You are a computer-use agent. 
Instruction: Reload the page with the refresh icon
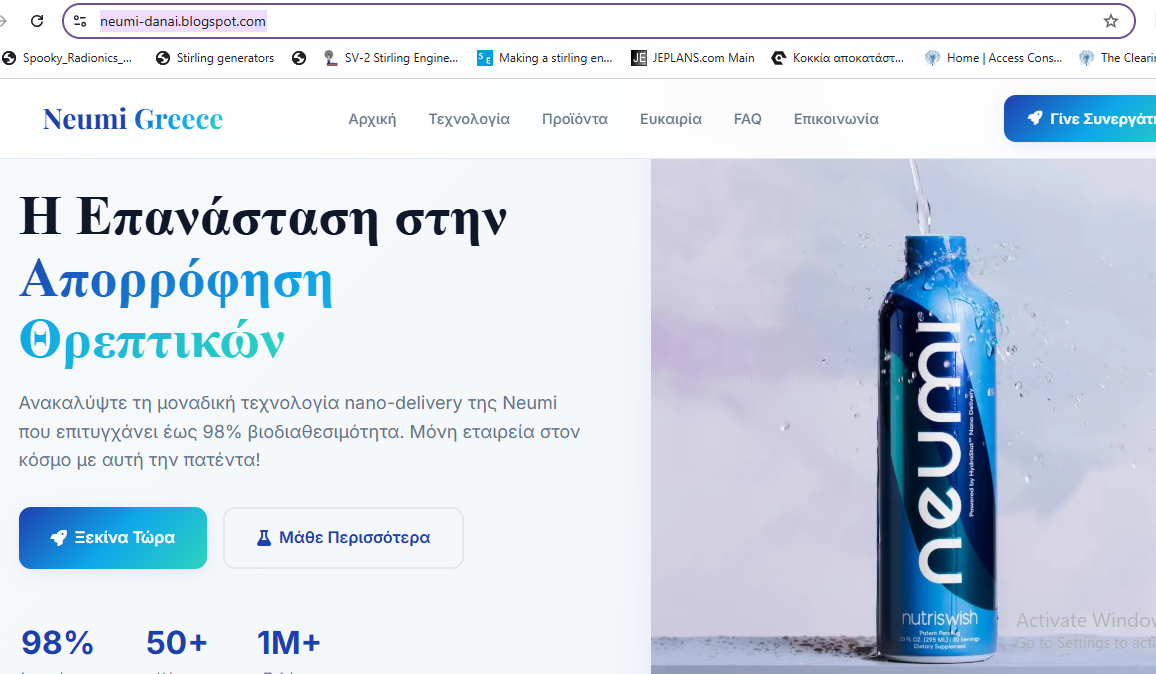[x=37, y=21]
